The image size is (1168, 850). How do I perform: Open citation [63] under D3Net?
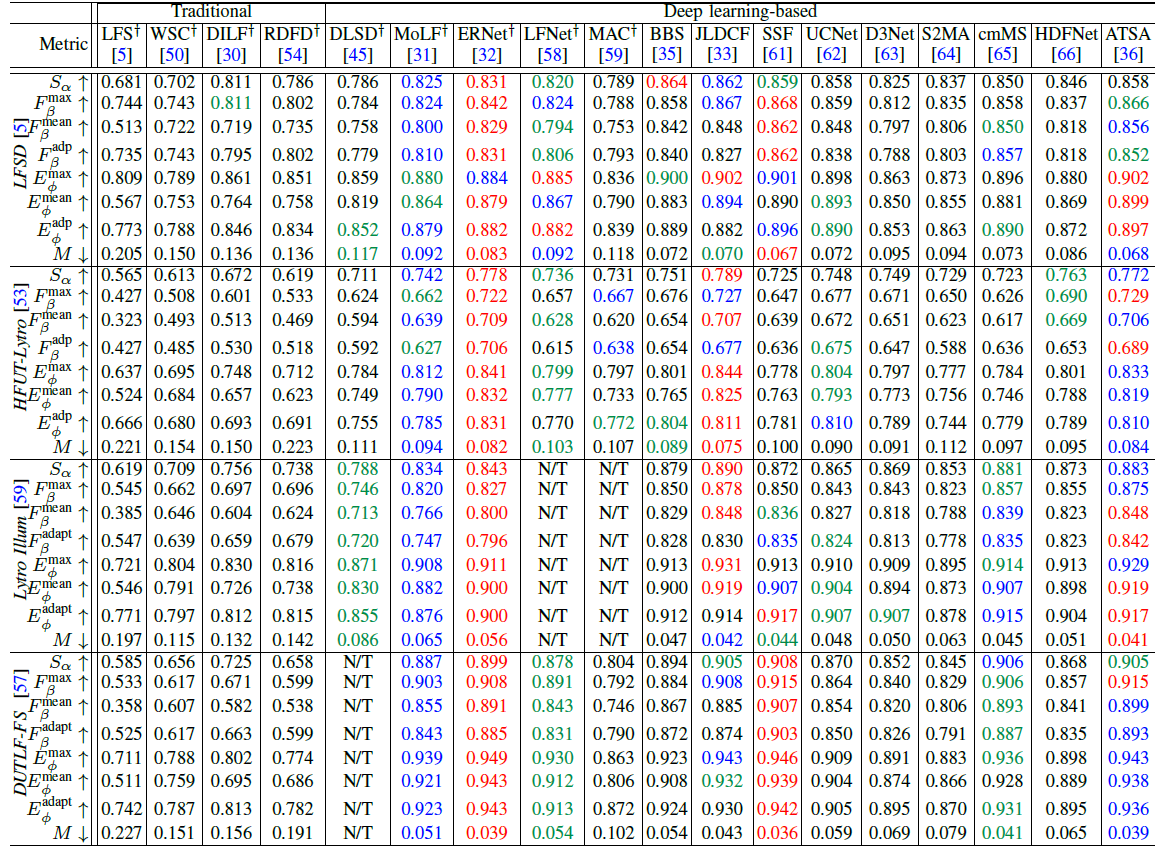889,54
